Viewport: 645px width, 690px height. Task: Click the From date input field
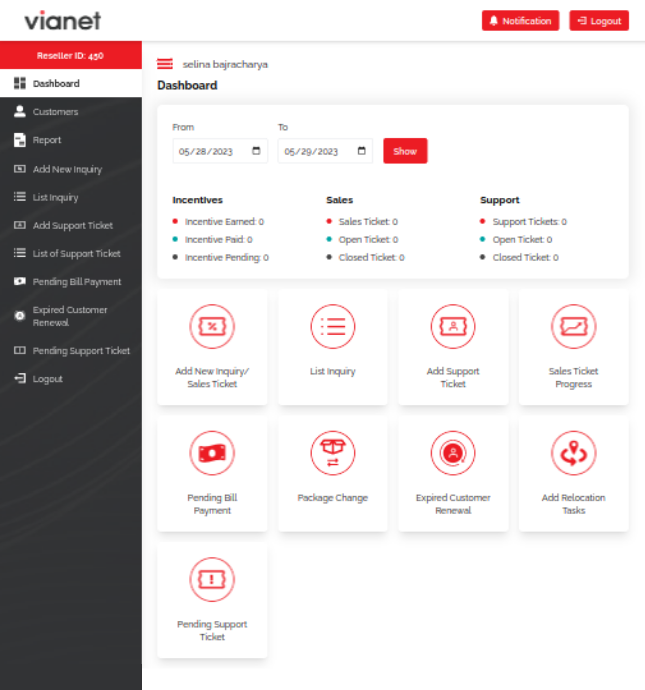click(x=220, y=151)
